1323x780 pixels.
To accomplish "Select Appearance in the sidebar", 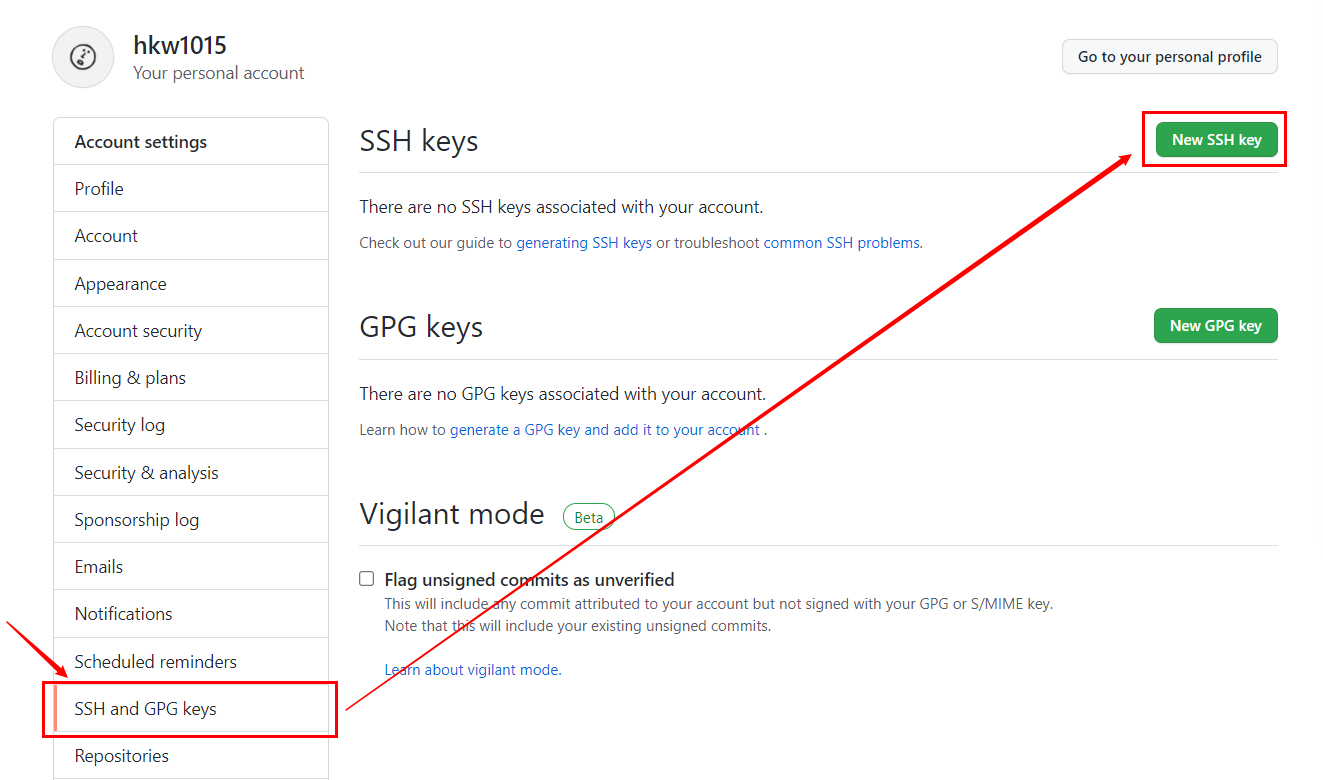I will tap(191, 284).
